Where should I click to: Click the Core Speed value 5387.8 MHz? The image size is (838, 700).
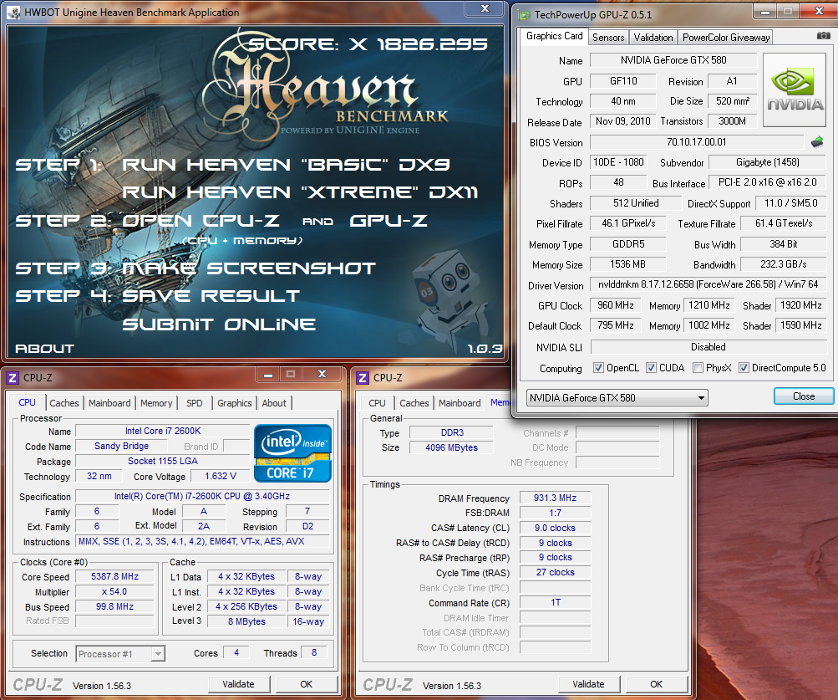pyautogui.click(x=115, y=577)
